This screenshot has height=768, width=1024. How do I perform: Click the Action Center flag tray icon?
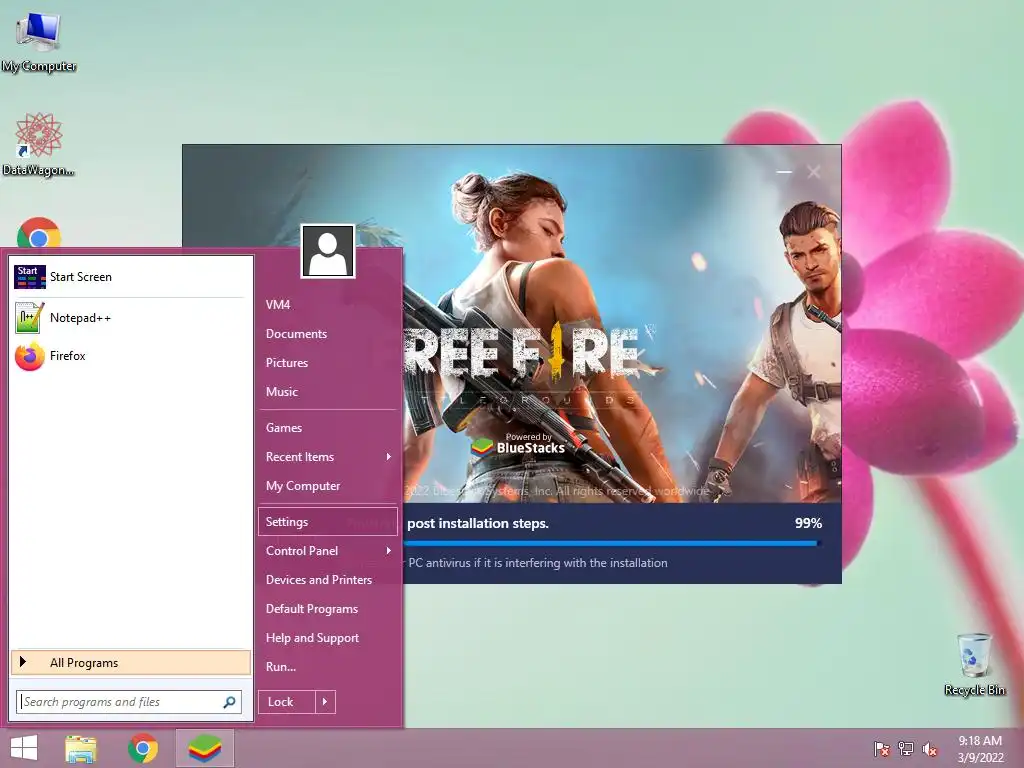pos(881,748)
